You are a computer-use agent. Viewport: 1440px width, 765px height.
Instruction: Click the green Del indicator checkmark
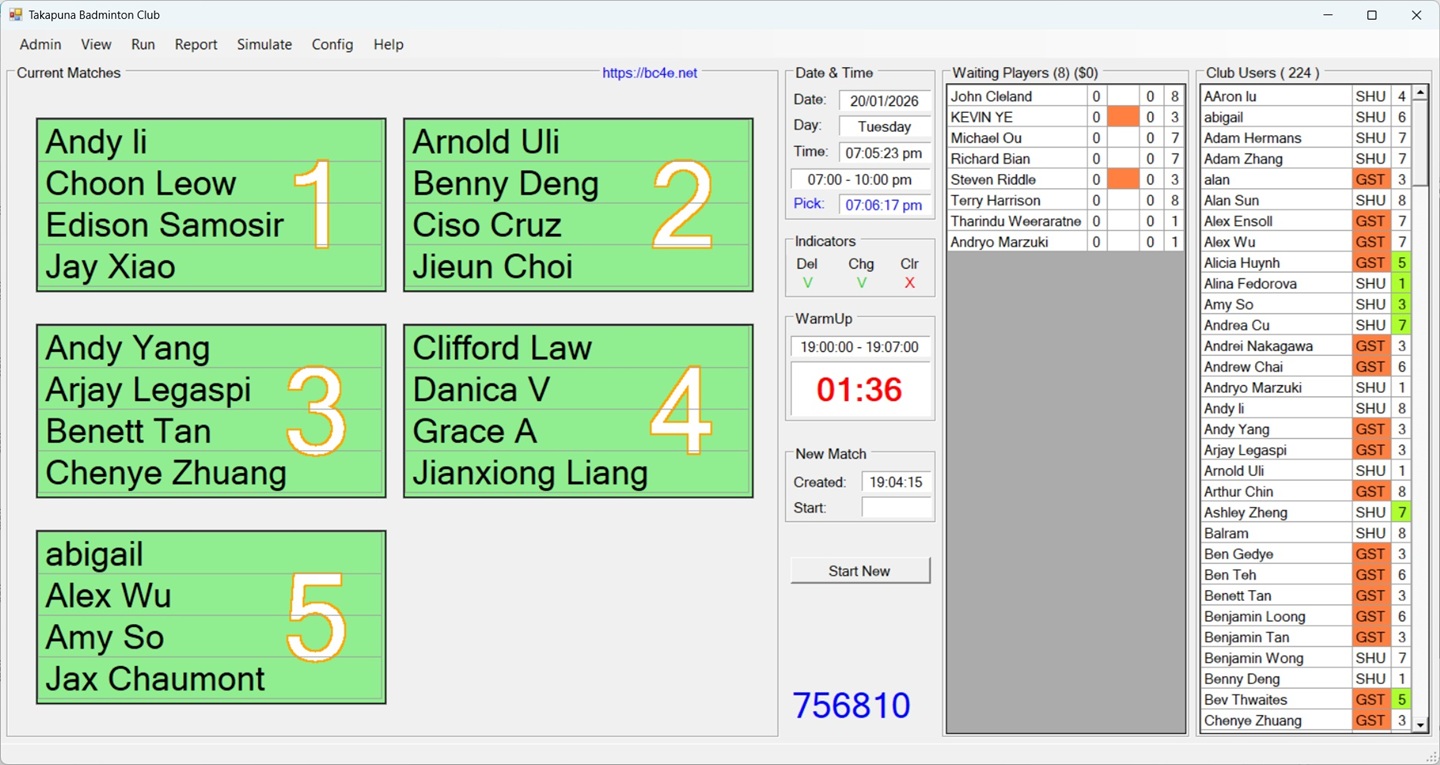pyautogui.click(x=808, y=283)
